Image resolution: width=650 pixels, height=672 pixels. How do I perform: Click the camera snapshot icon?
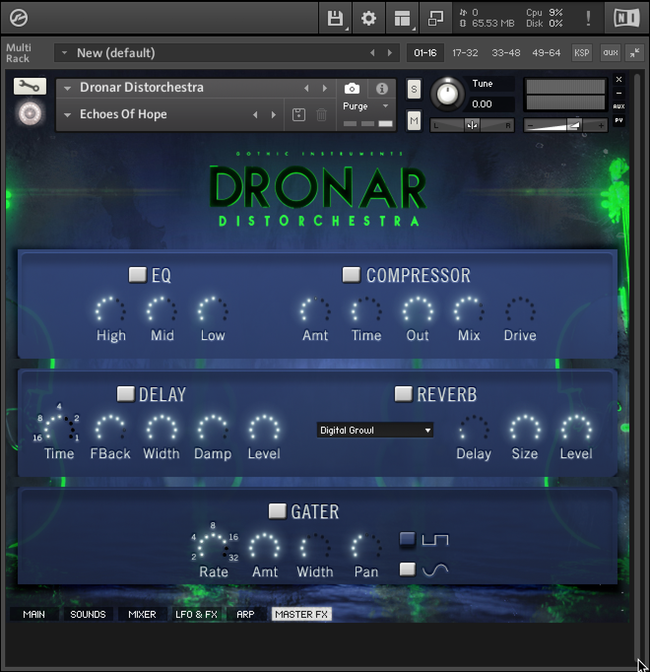[x=352, y=89]
